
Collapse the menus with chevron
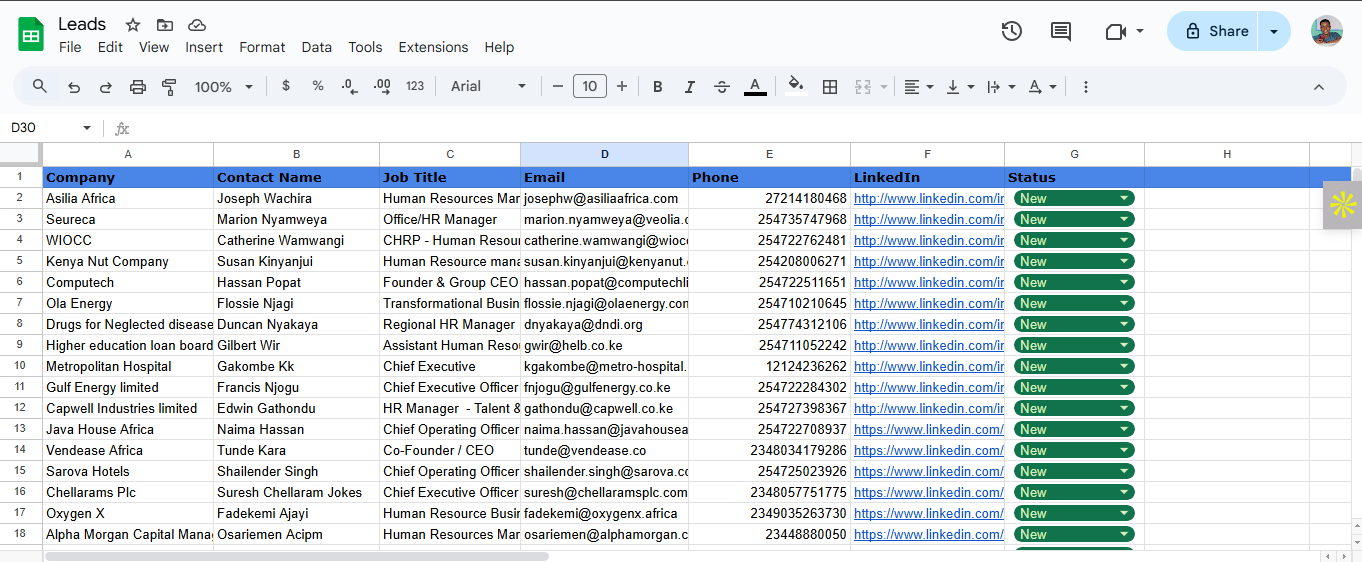tap(1319, 87)
